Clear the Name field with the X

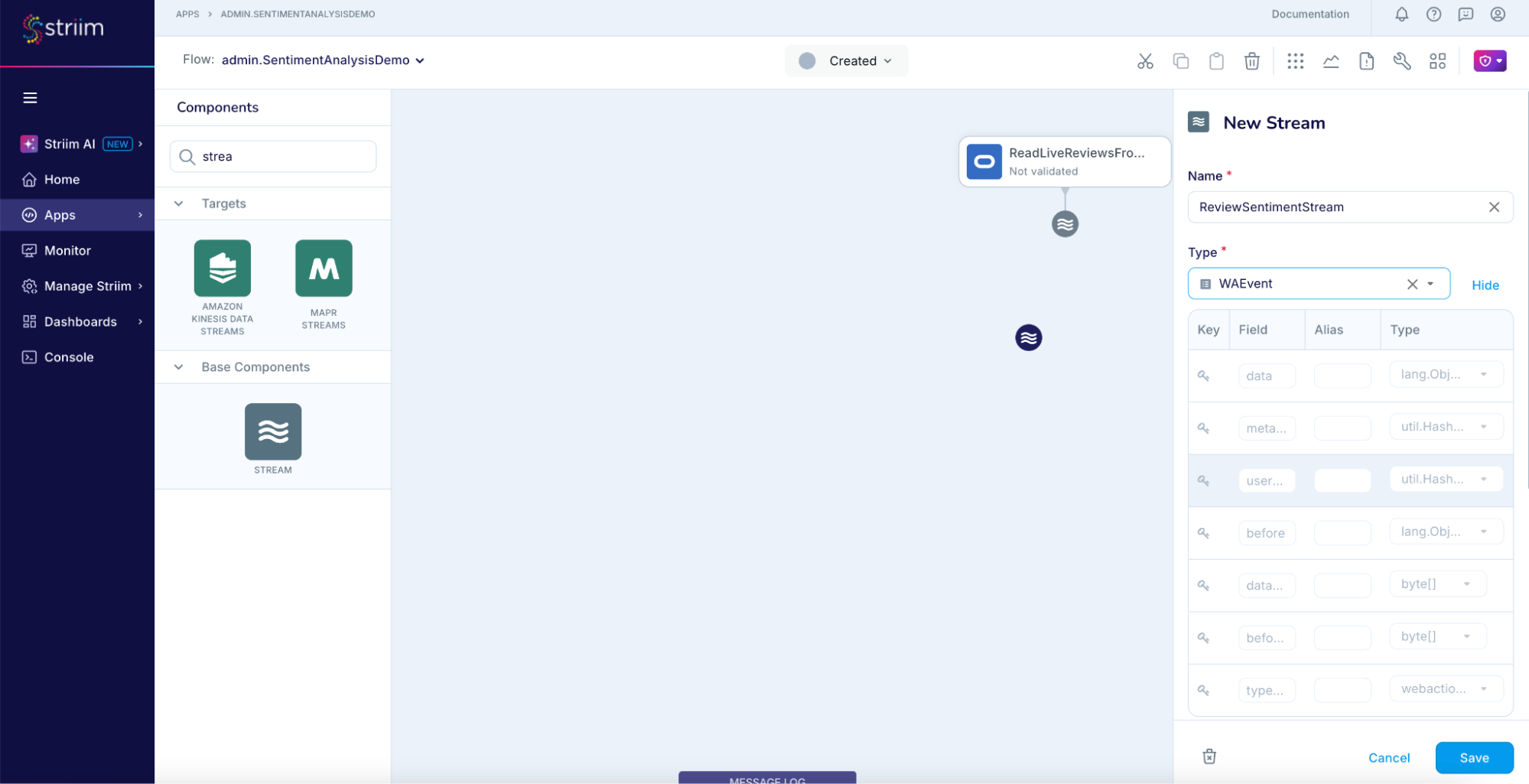1494,207
